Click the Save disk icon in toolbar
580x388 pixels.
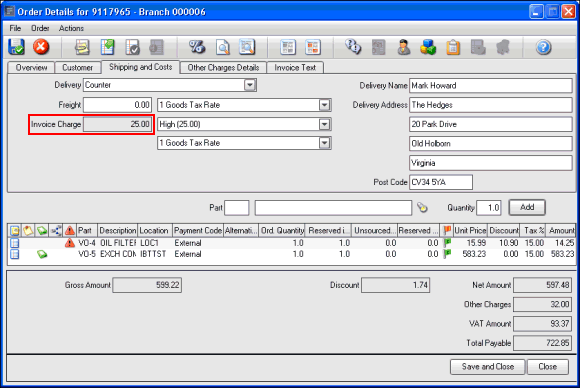pyautogui.click(x=16, y=47)
